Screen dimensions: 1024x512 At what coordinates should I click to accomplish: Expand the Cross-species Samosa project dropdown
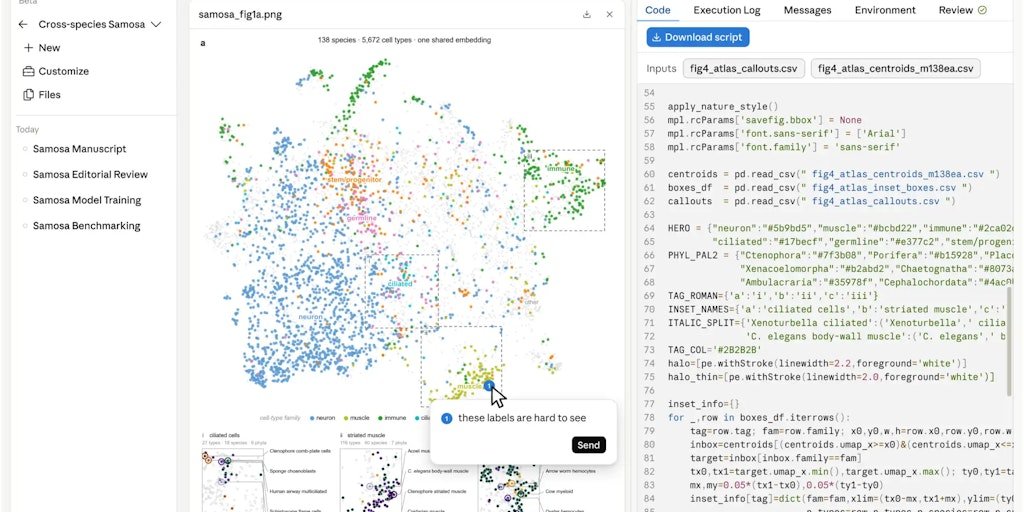tap(155, 24)
